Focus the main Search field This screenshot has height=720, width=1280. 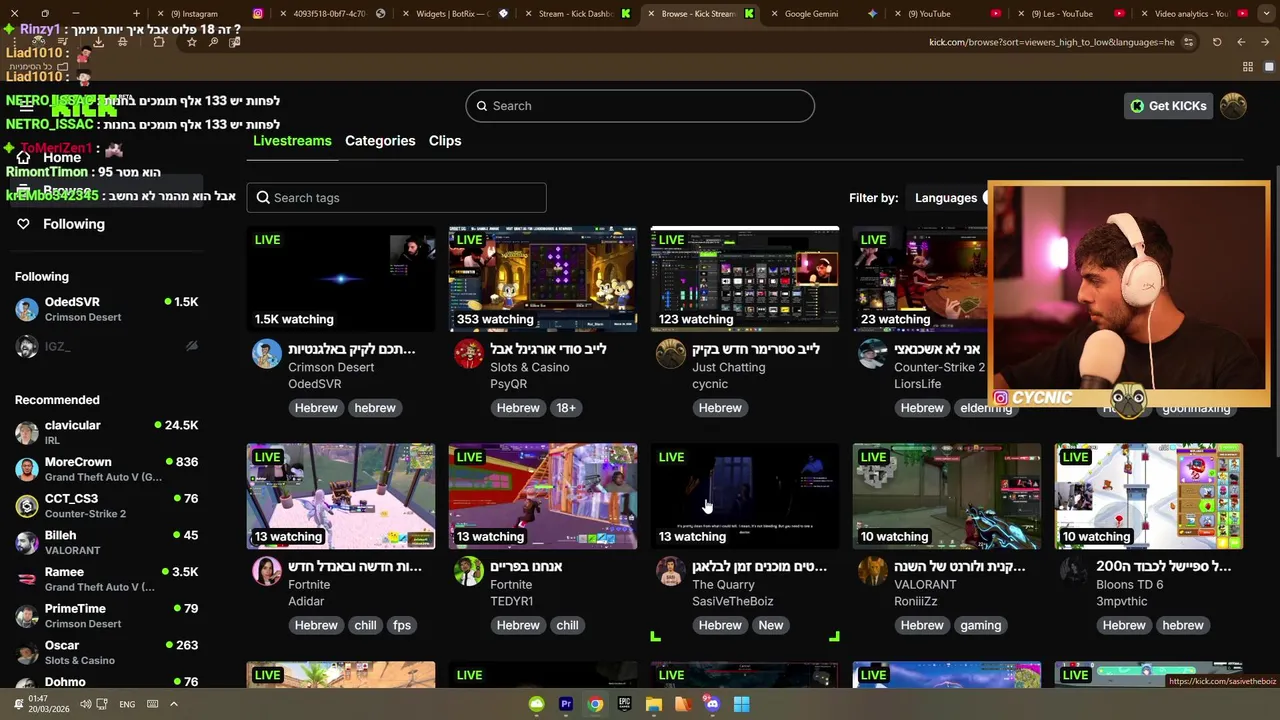tap(640, 106)
